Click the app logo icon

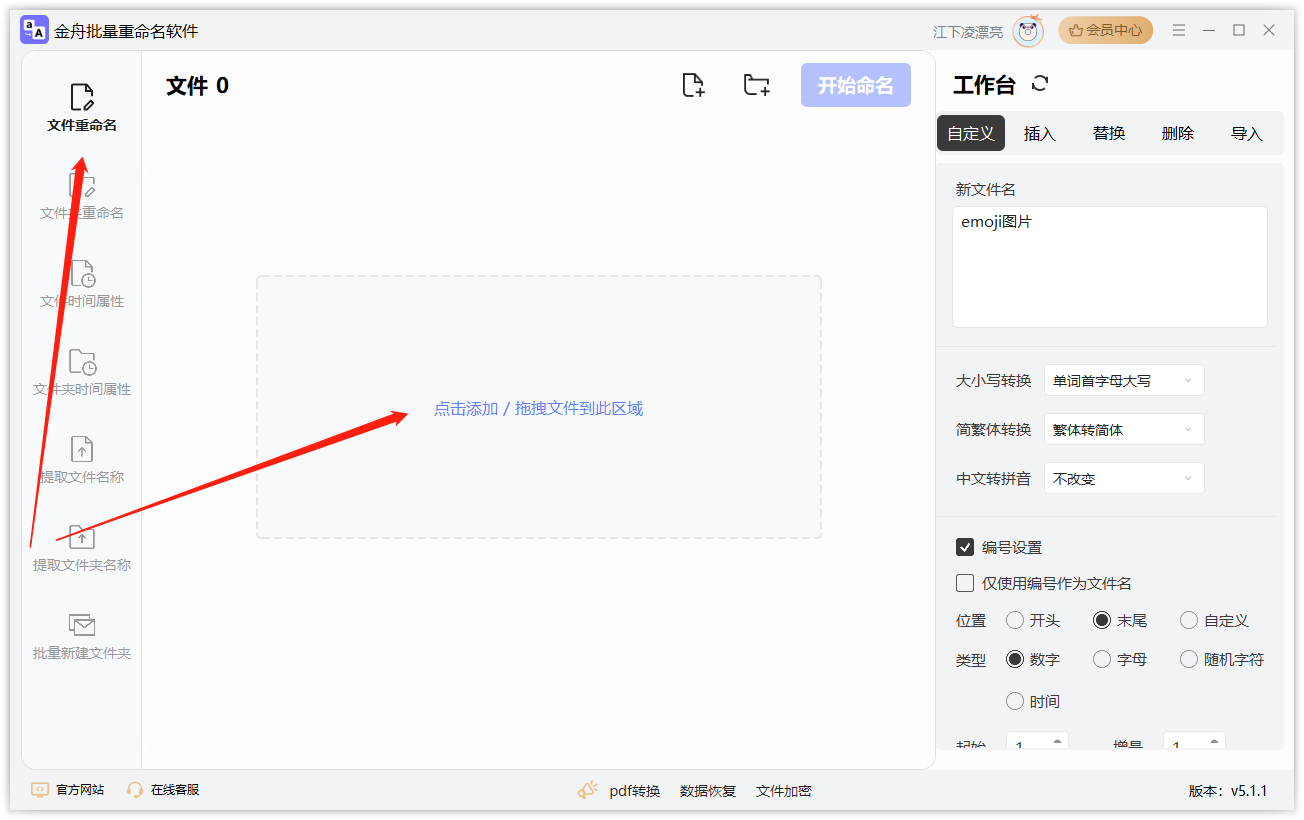click(34, 30)
